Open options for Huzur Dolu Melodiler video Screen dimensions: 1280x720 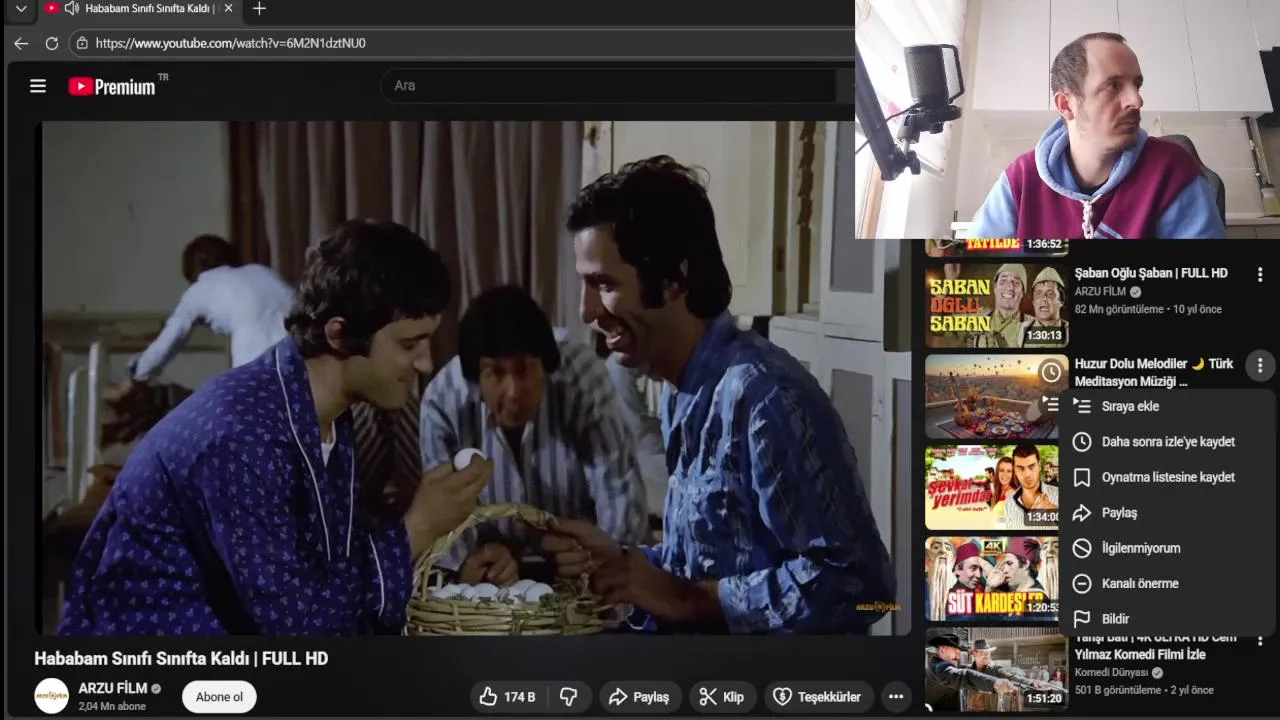click(1260, 366)
